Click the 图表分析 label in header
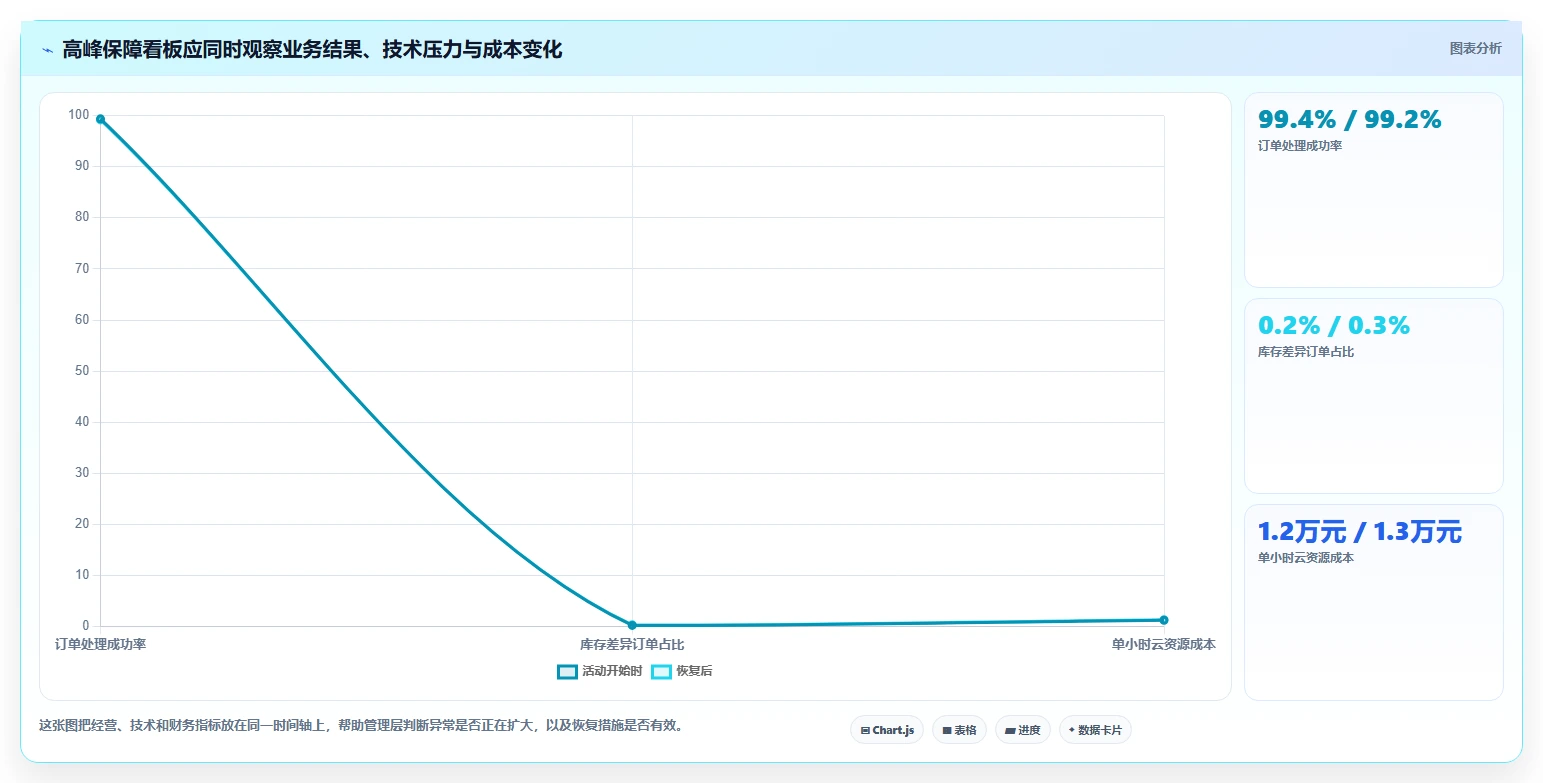The height and width of the screenshot is (783, 1543). click(1475, 48)
